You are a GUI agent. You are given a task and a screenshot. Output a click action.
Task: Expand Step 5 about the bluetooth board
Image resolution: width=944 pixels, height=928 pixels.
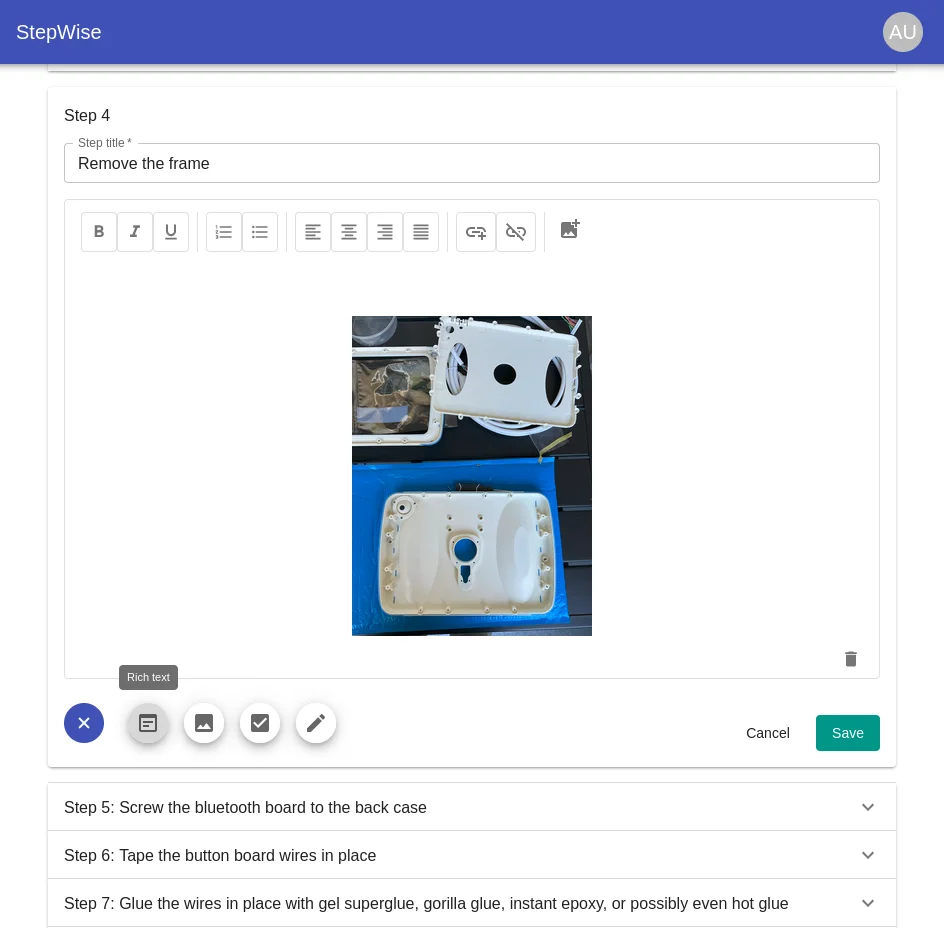pyautogui.click(x=472, y=807)
